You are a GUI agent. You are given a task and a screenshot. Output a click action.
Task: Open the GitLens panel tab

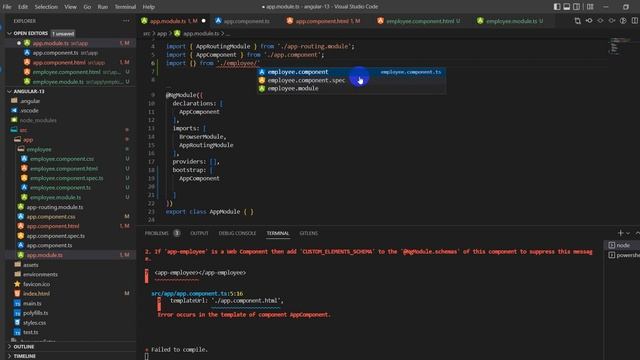309,233
